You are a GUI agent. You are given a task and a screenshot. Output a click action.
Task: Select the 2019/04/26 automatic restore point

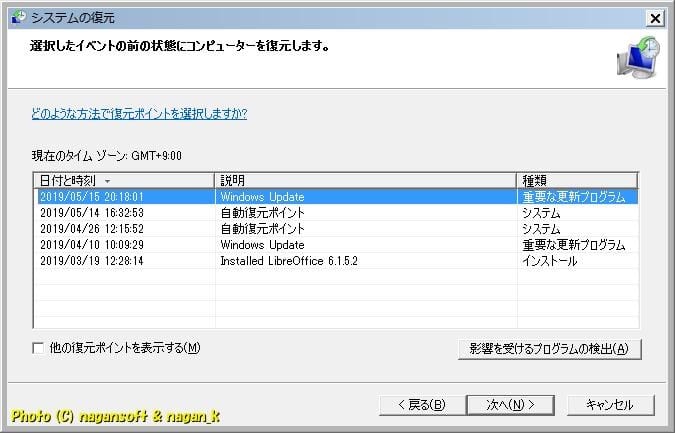pos(262,229)
